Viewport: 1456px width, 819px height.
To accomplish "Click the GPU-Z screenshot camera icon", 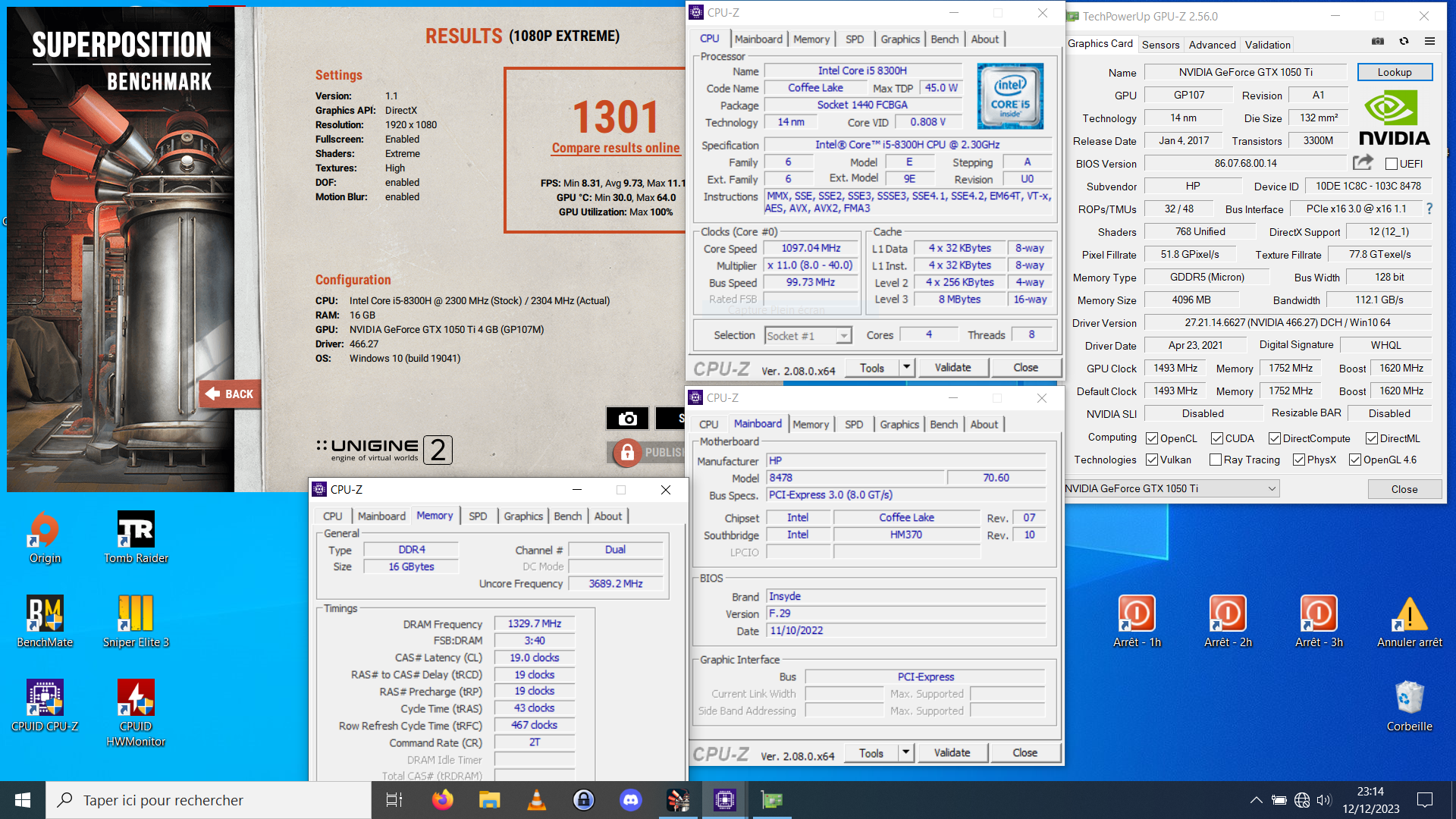I will point(1378,42).
